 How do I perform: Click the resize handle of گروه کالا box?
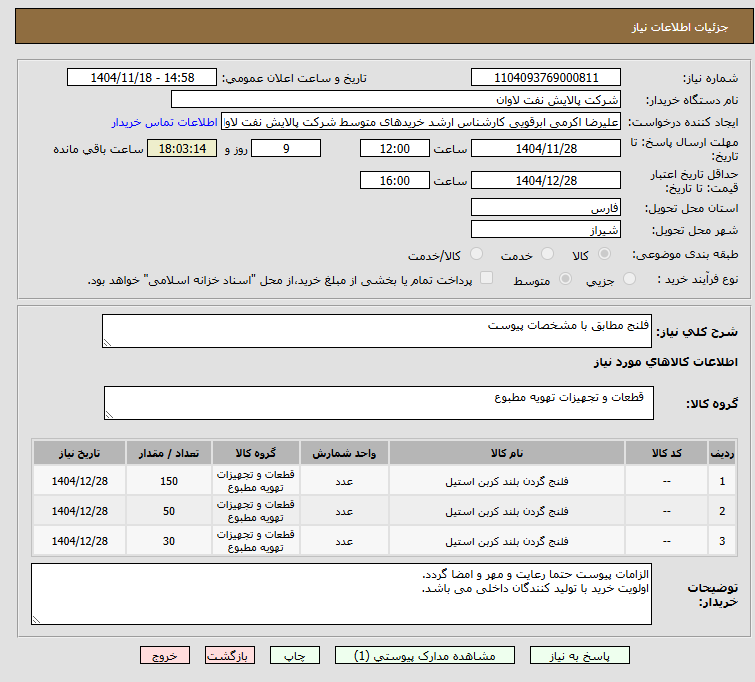pos(109,415)
